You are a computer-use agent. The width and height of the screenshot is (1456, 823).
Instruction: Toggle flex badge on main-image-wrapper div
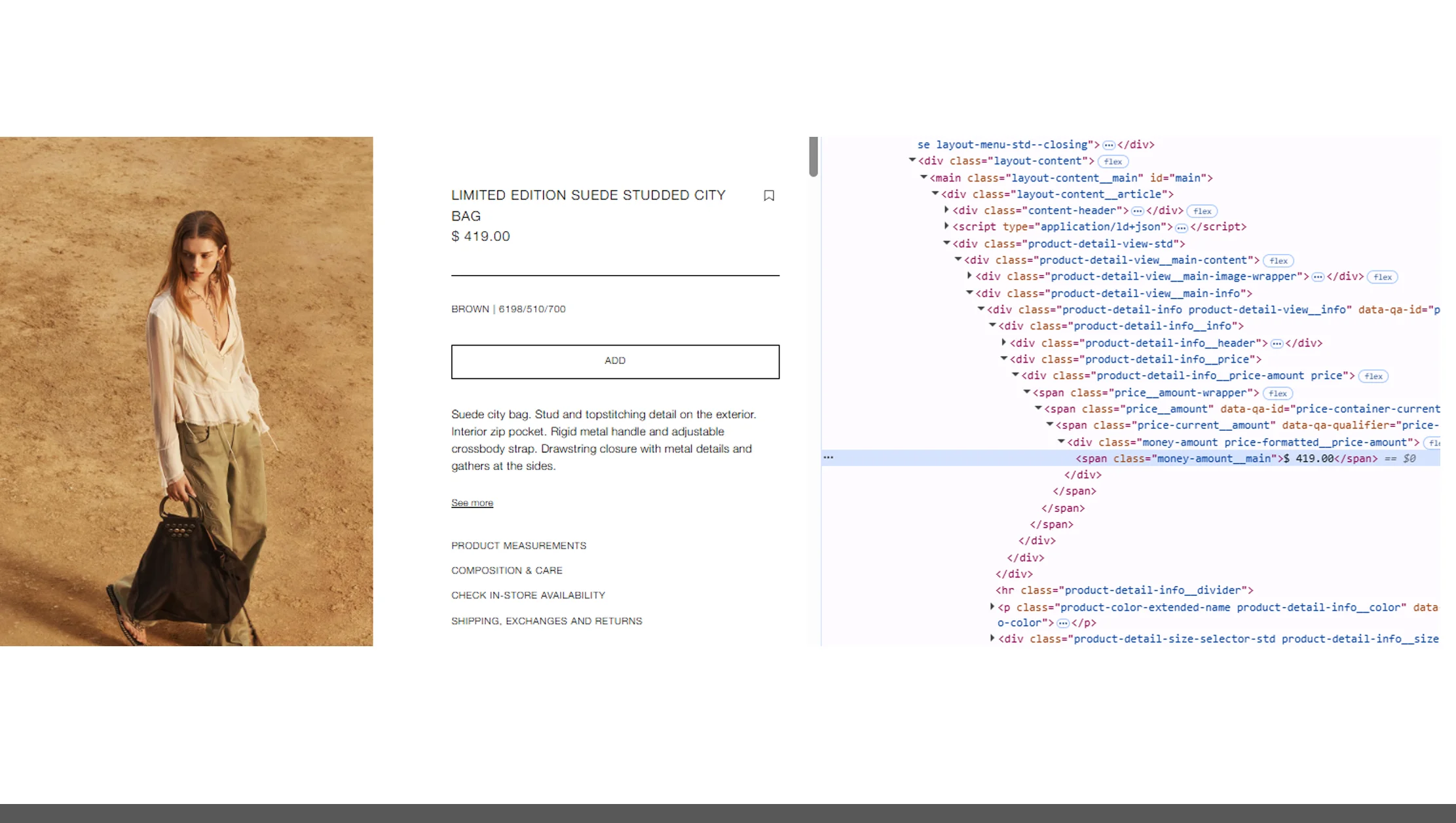coord(1383,277)
